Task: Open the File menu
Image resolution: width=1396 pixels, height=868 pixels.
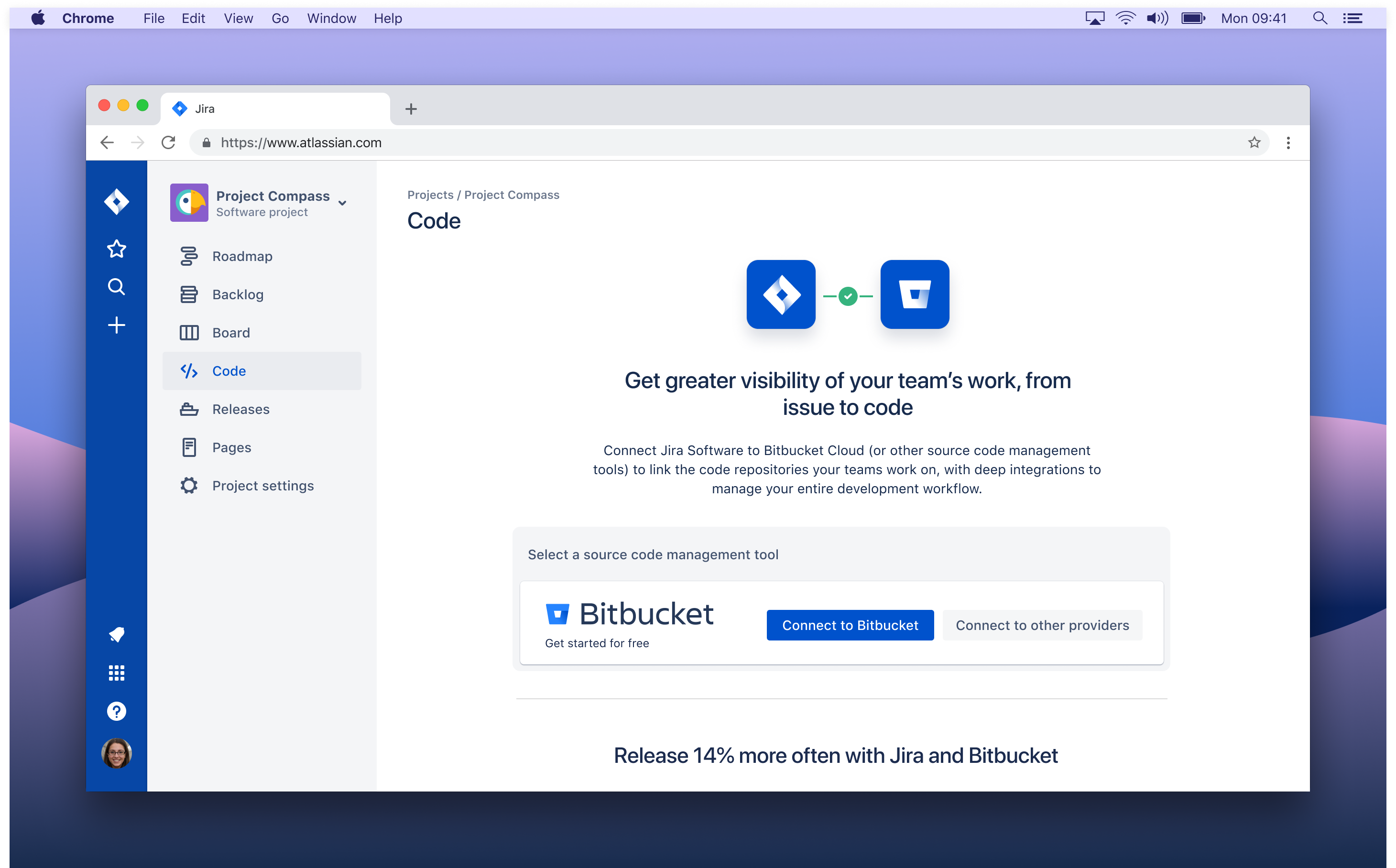Action: (x=154, y=18)
